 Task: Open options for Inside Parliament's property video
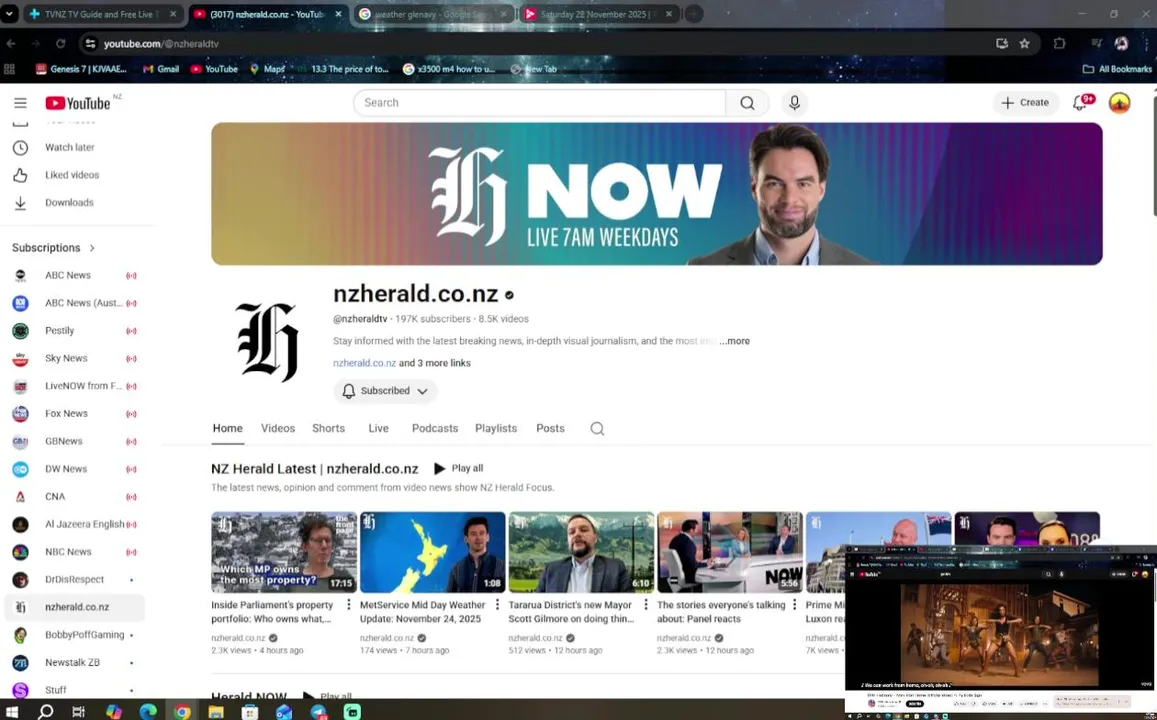click(x=348, y=605)
